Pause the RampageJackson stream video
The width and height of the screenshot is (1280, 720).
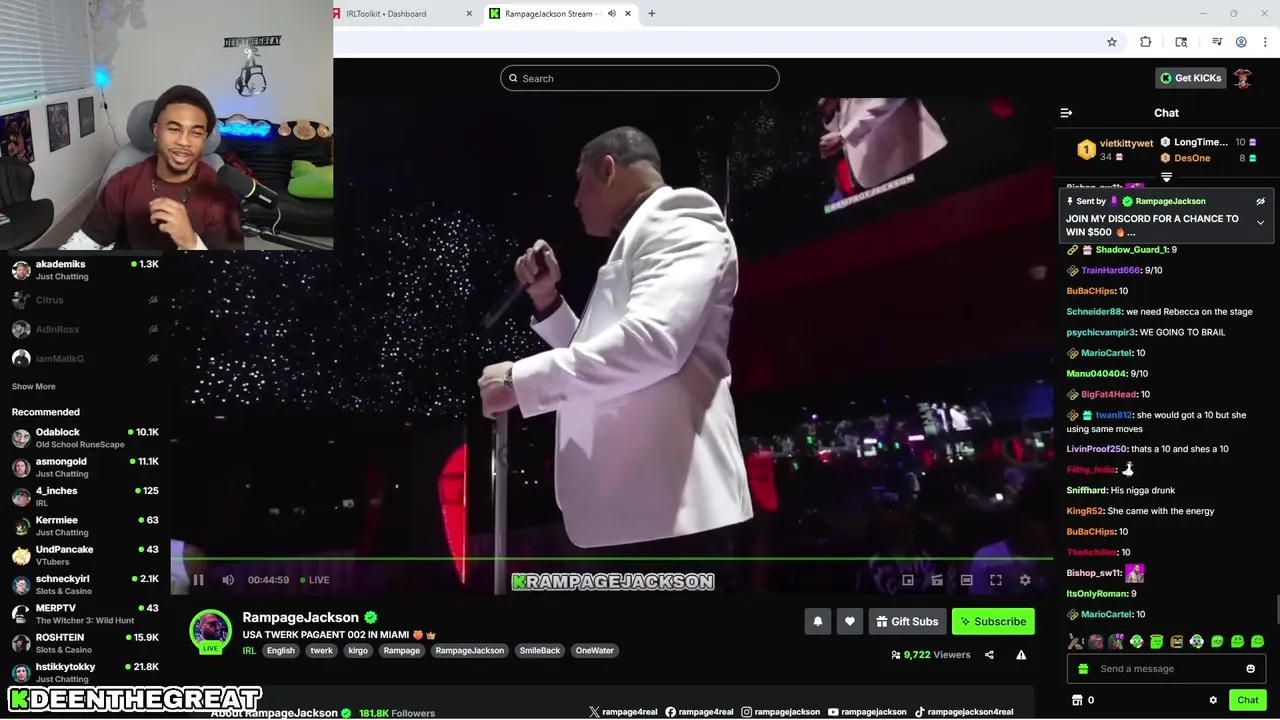(x=198, y=580)
